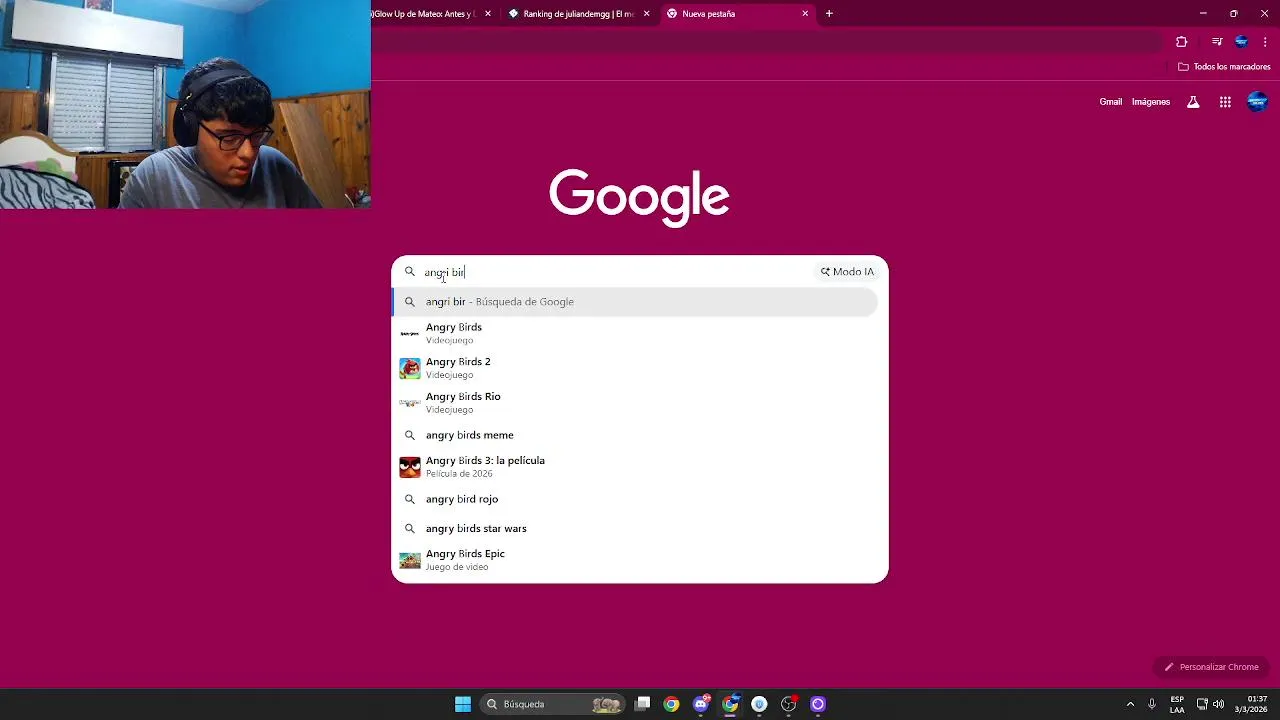Open the Todos los marcadores folder
The image size is (1280, 720).
point(1224,67)
